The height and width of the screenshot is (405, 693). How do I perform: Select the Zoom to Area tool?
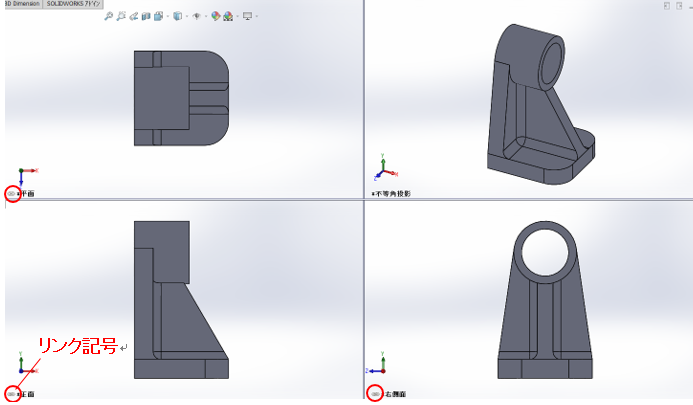(121, 16)
